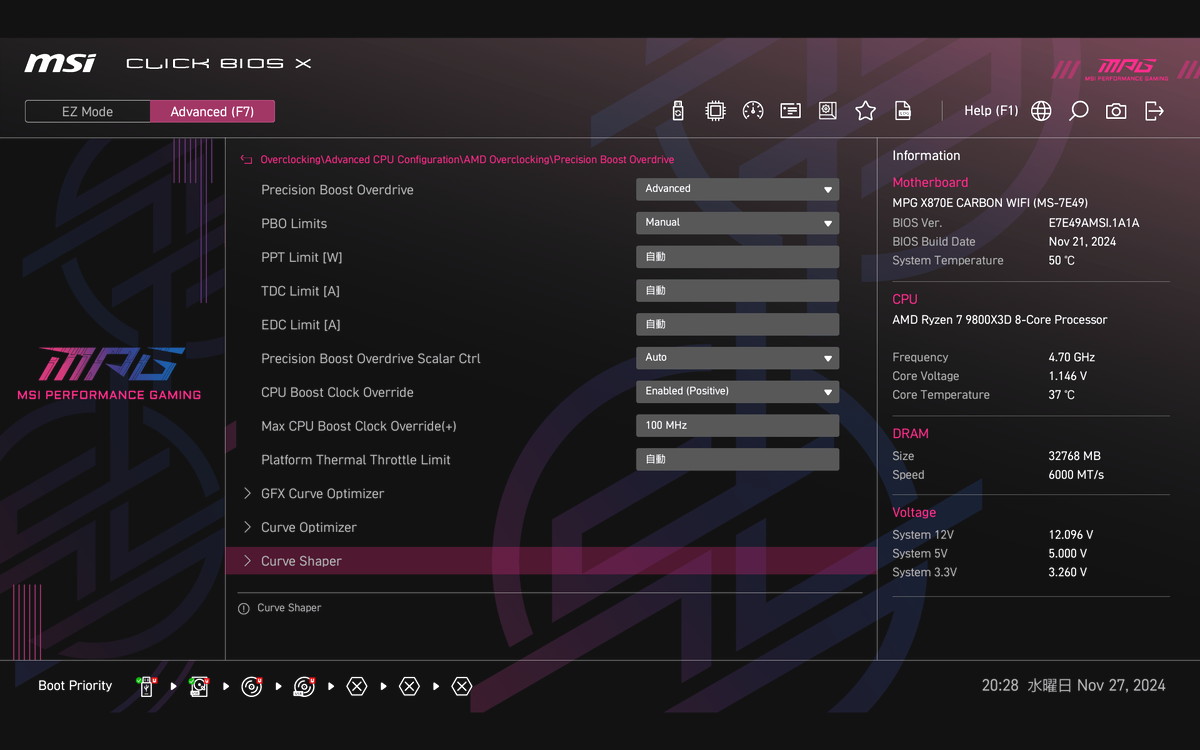Image resolution: width=1200 pixels, height=750 pixels.
Task: Click the Overclocking breadcrumb path
Action: click(467, 160)
